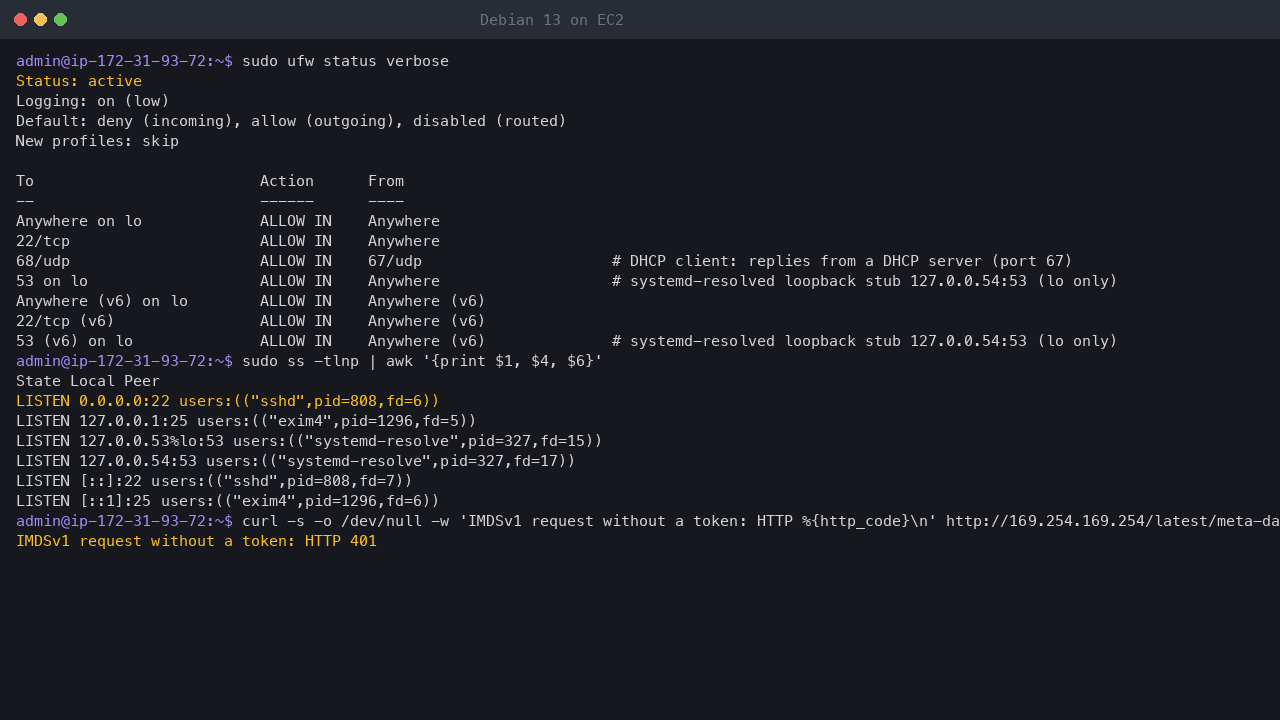Click the yellow minimize window button

pos(40,20)
